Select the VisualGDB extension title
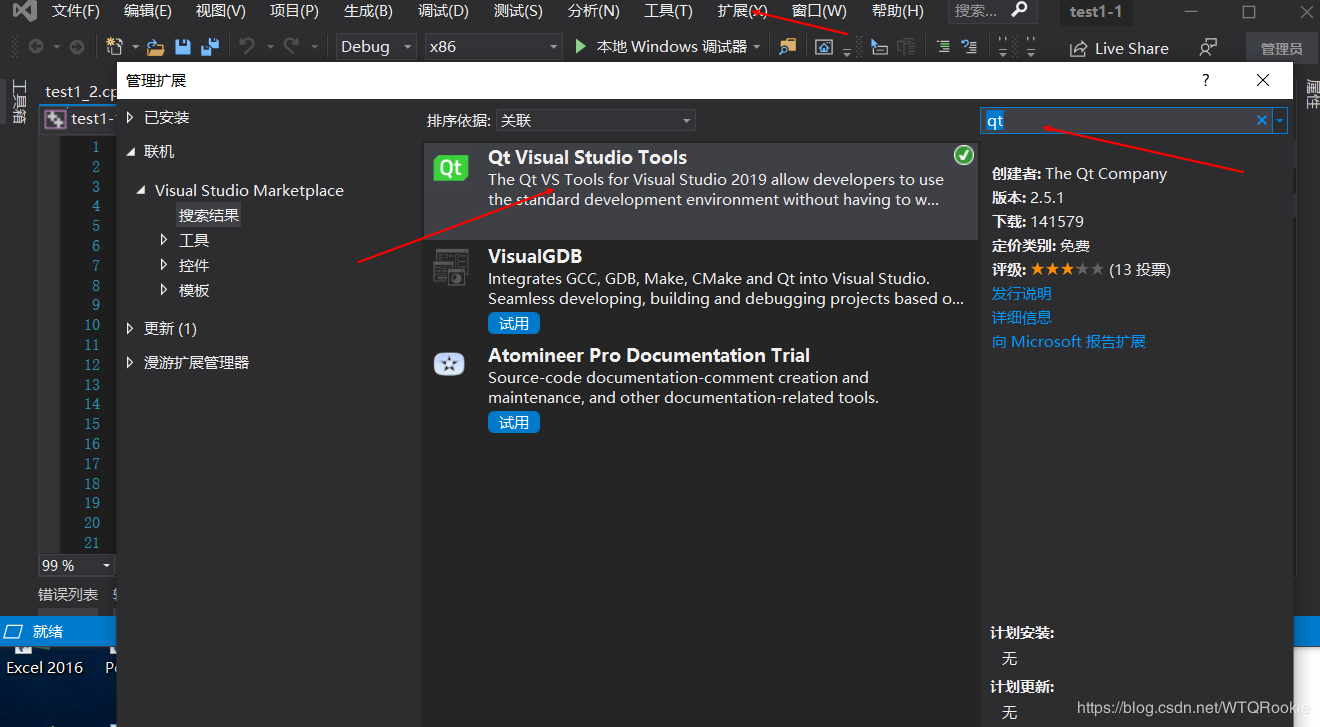 (535, 256)
